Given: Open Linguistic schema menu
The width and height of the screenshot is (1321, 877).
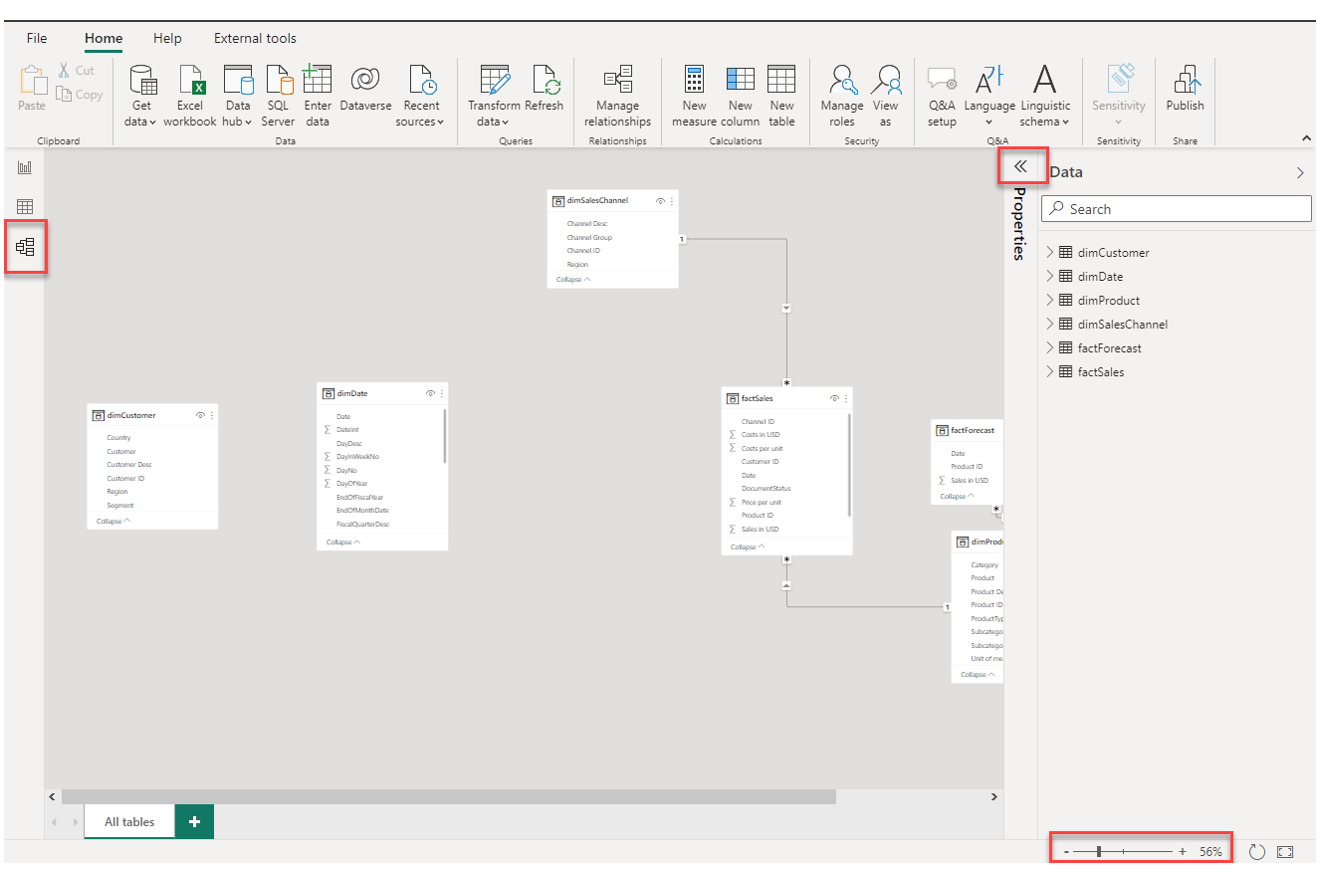Looking at the screenshot, I should coord(1045,97).
